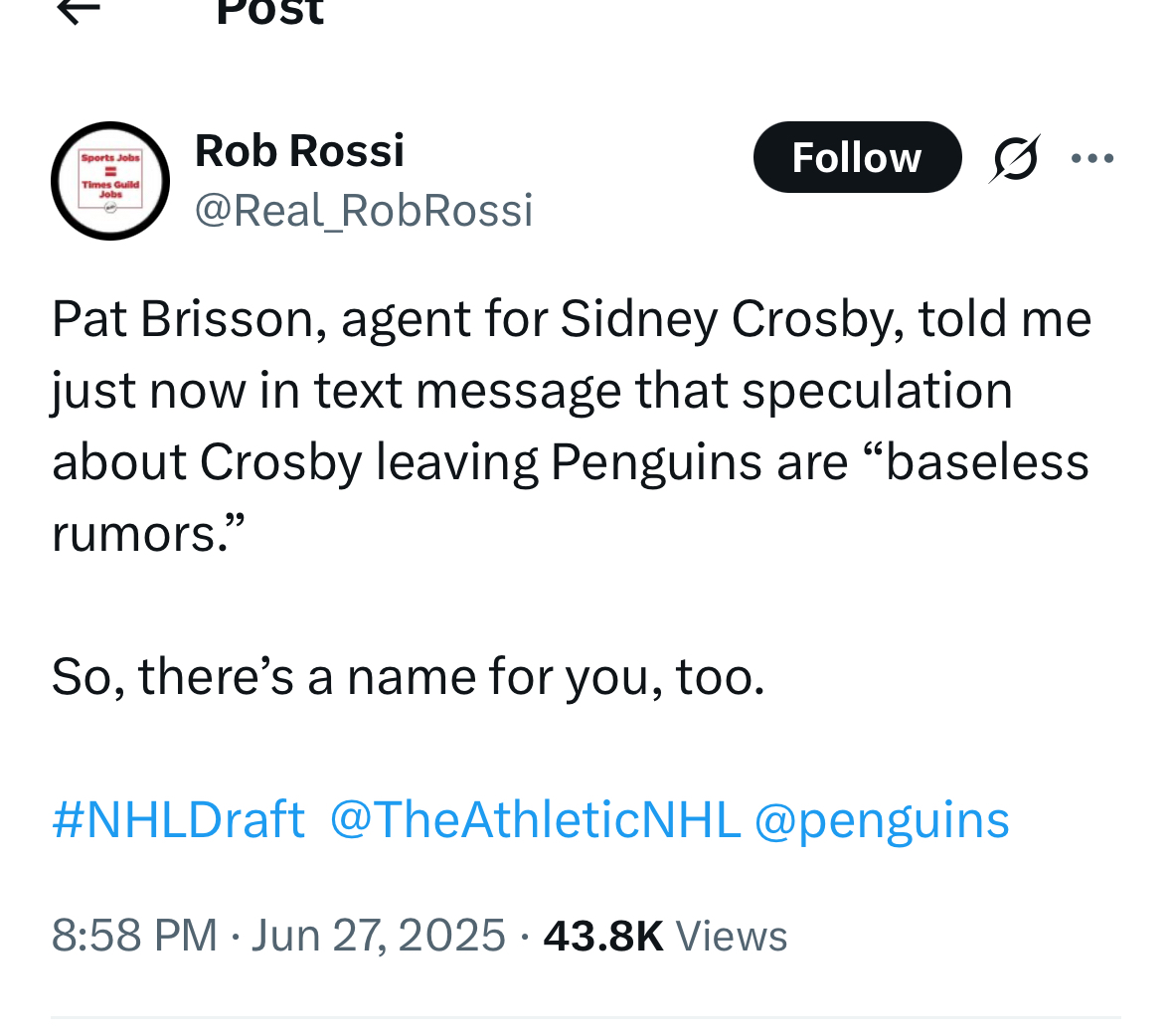Go back using the left arrow

pos(79,9)
